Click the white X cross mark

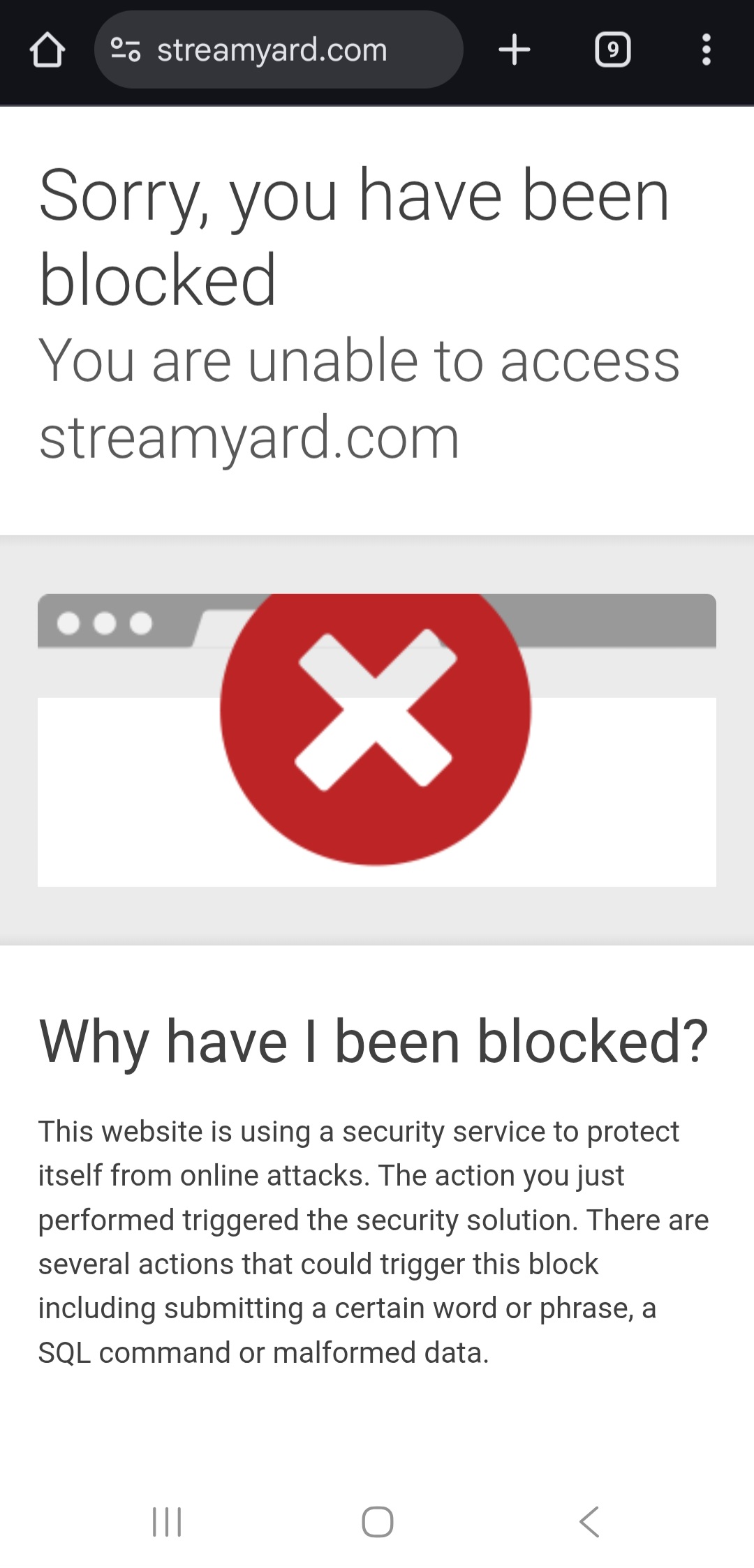pos(376,709)
